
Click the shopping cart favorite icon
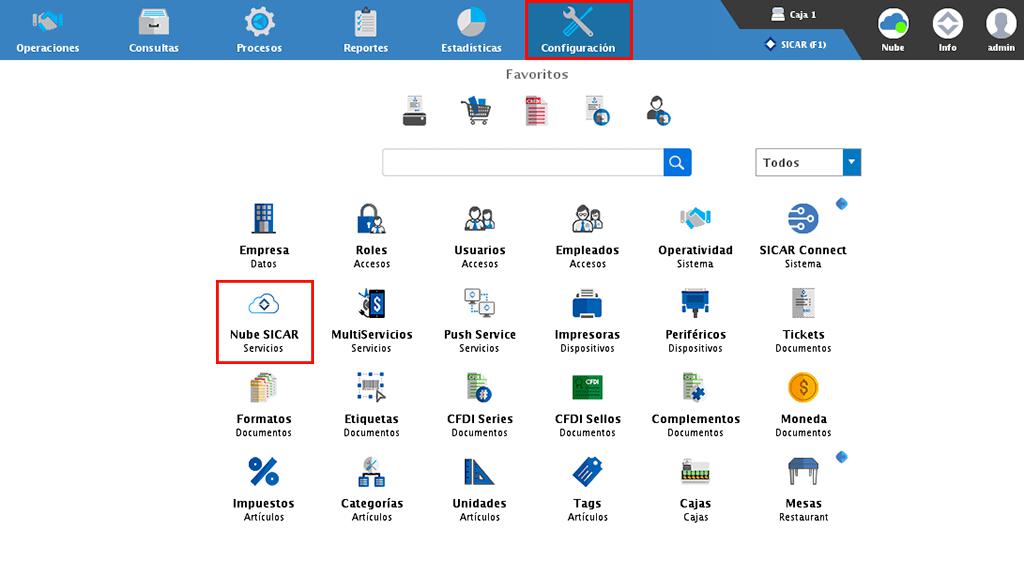475,110
